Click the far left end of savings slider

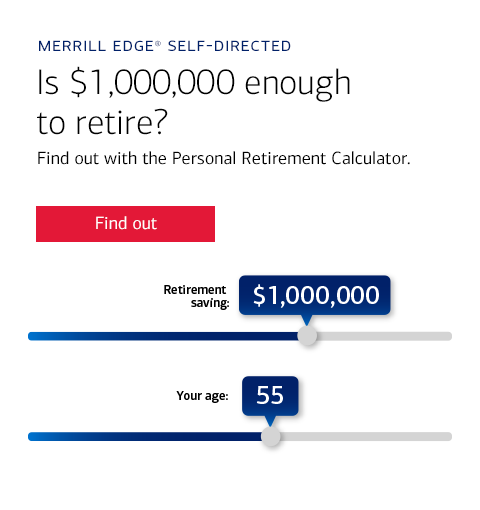click(x=31, y=336)
